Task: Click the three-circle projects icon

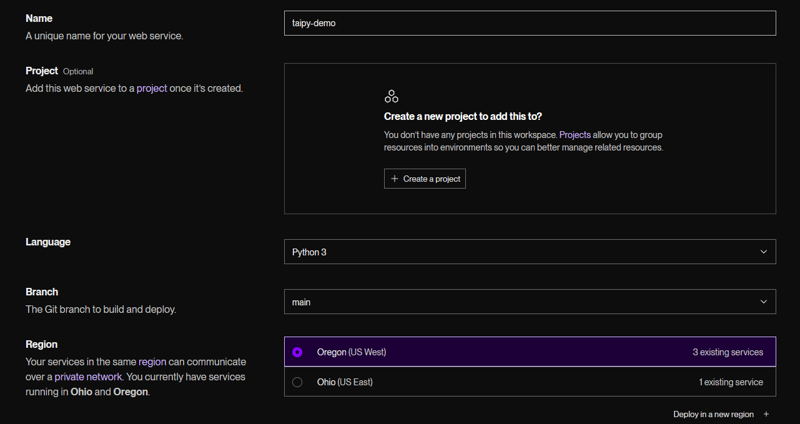Action: point(391,97)
